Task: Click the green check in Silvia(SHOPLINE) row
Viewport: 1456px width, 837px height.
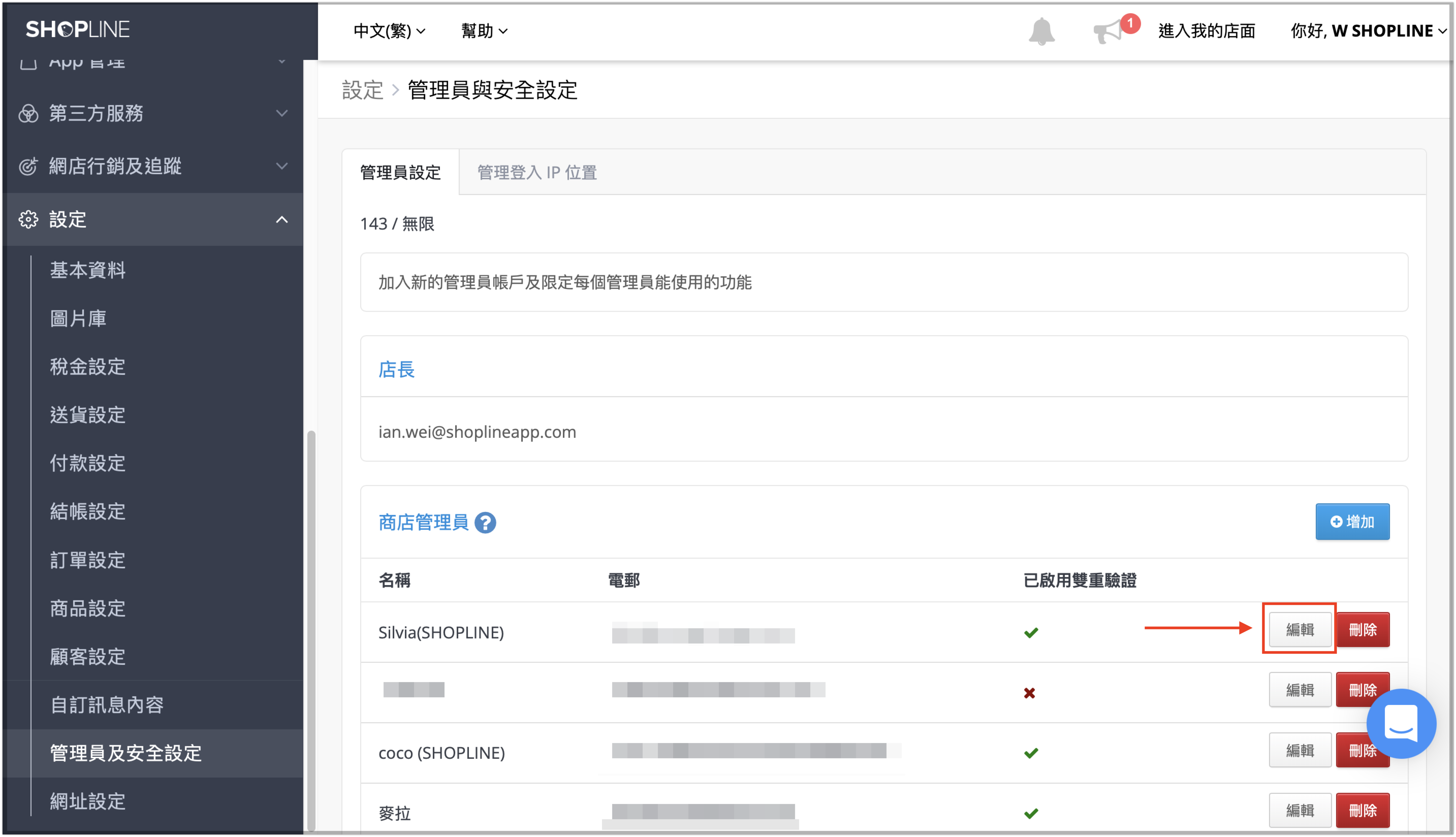Action: pos(1031,632)
